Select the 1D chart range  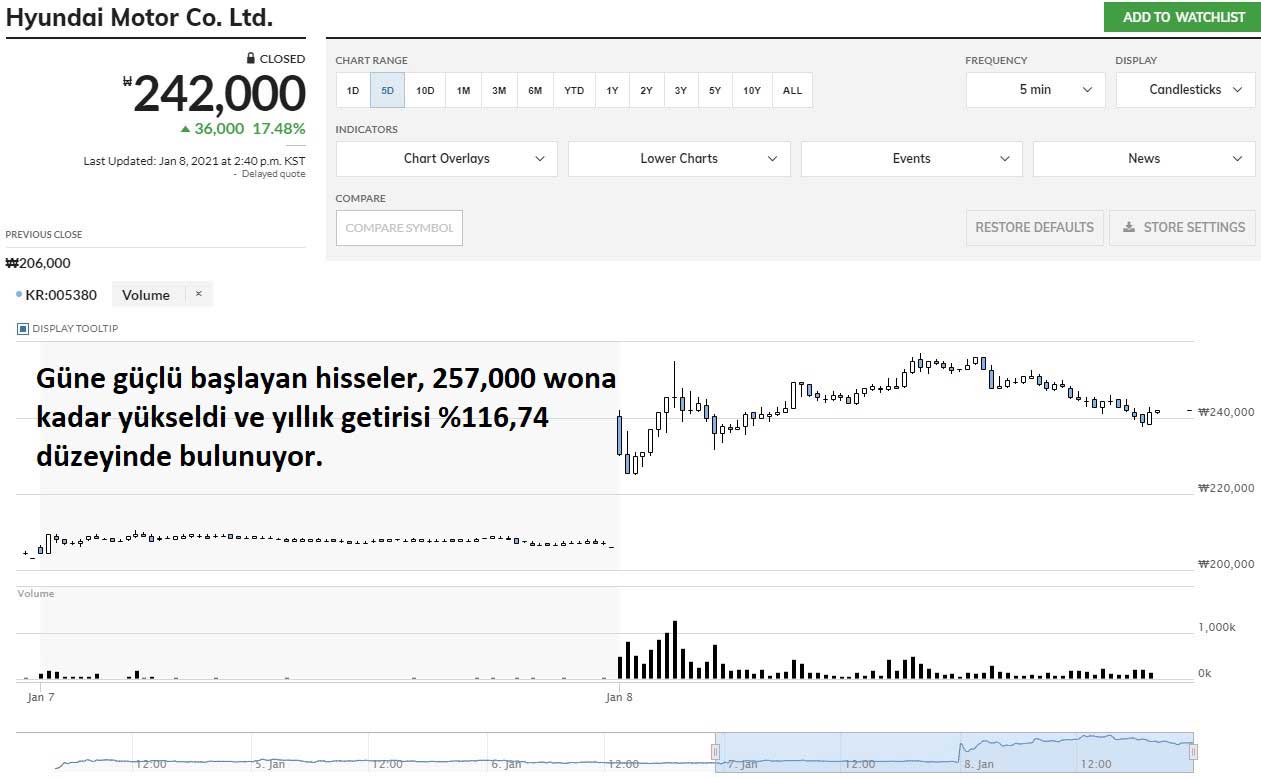point(353,90)
